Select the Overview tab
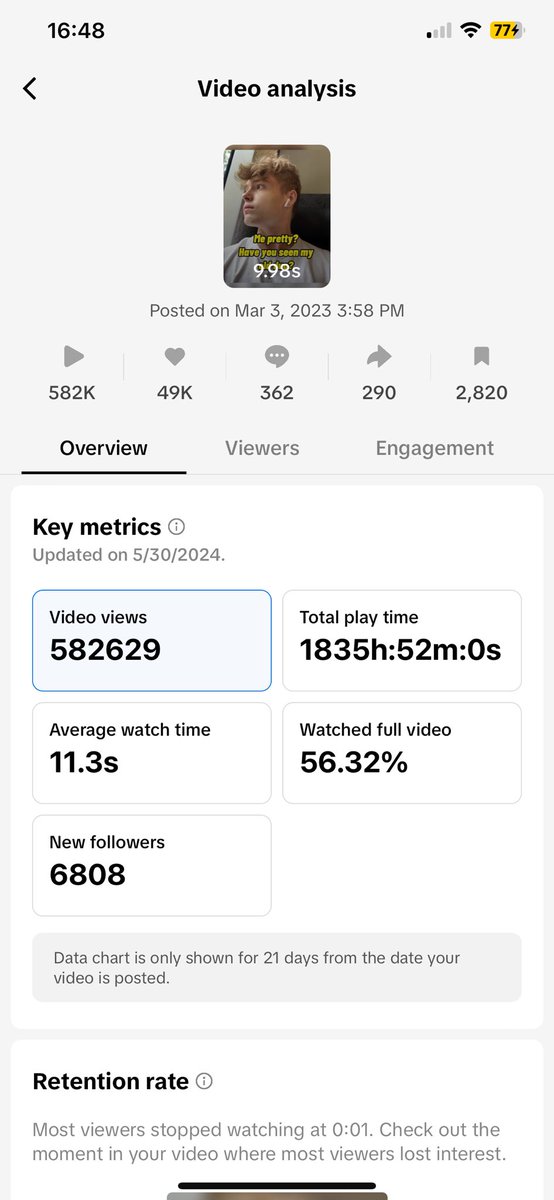 [104, 448]
